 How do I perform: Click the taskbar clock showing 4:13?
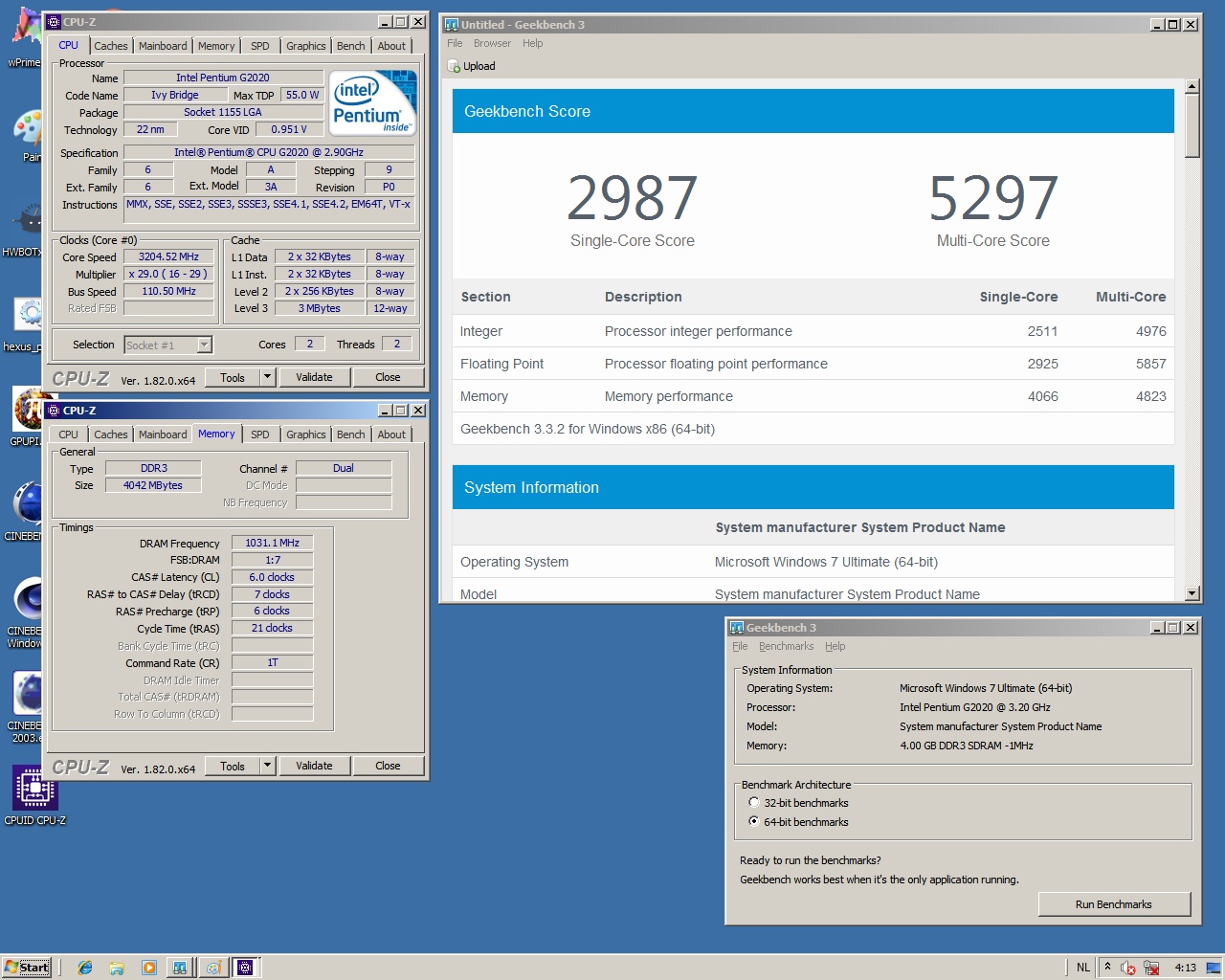[x=1185, y=968]
